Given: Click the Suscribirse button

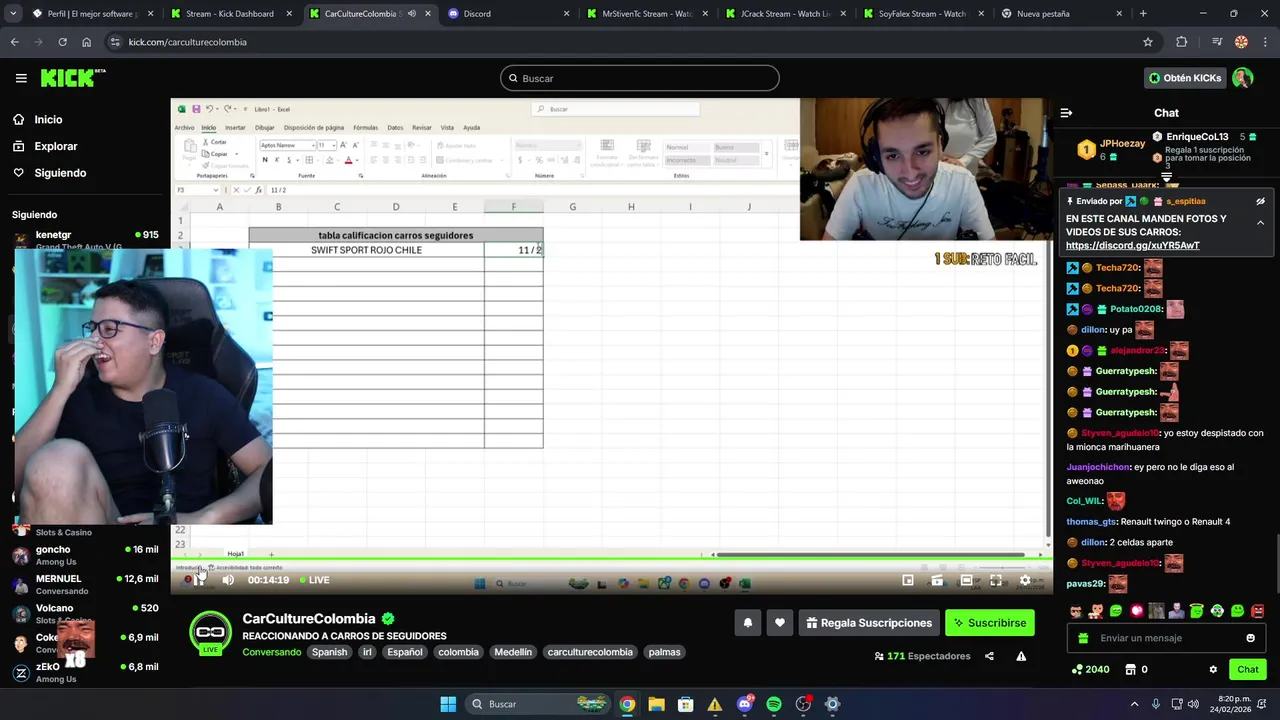Looking at the screenshot, I should tap(989, 623).
